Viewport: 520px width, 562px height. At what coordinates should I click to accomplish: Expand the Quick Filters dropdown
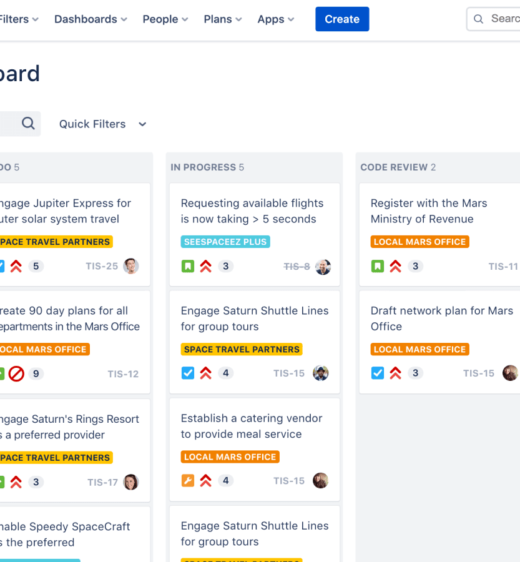point(103,124)
